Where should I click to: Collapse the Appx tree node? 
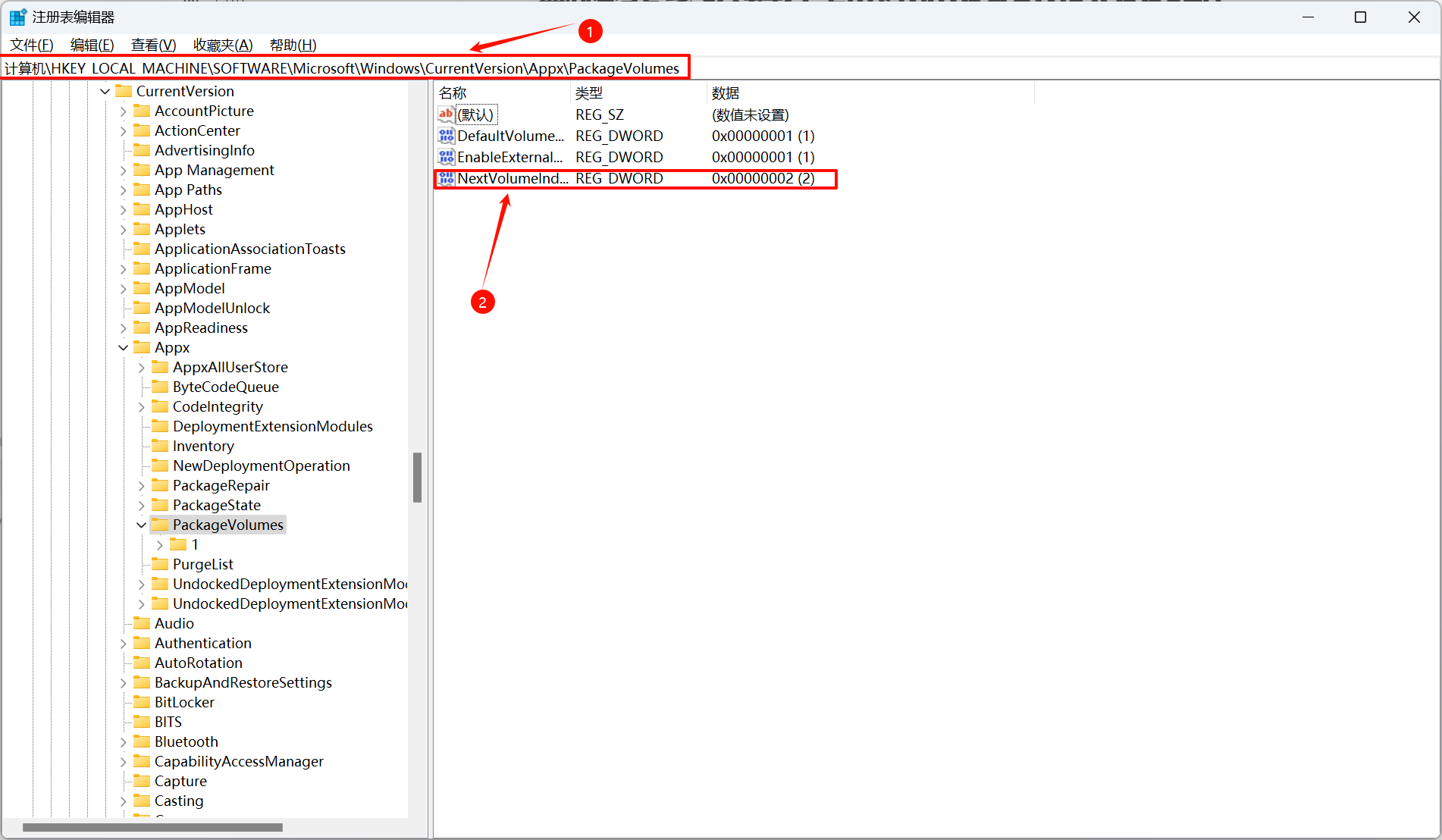(x=124, y=347)
